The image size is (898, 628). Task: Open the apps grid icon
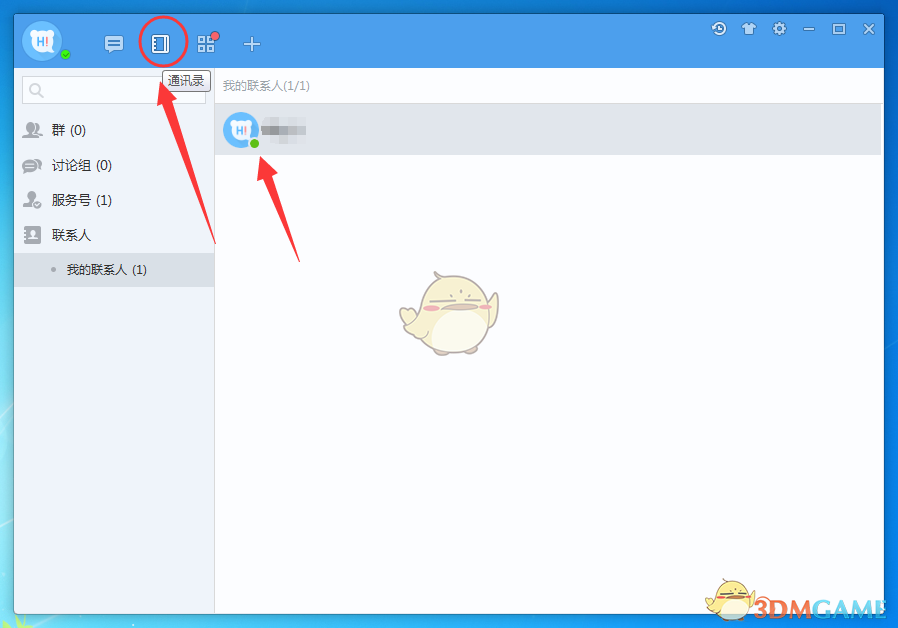point(206,44)
